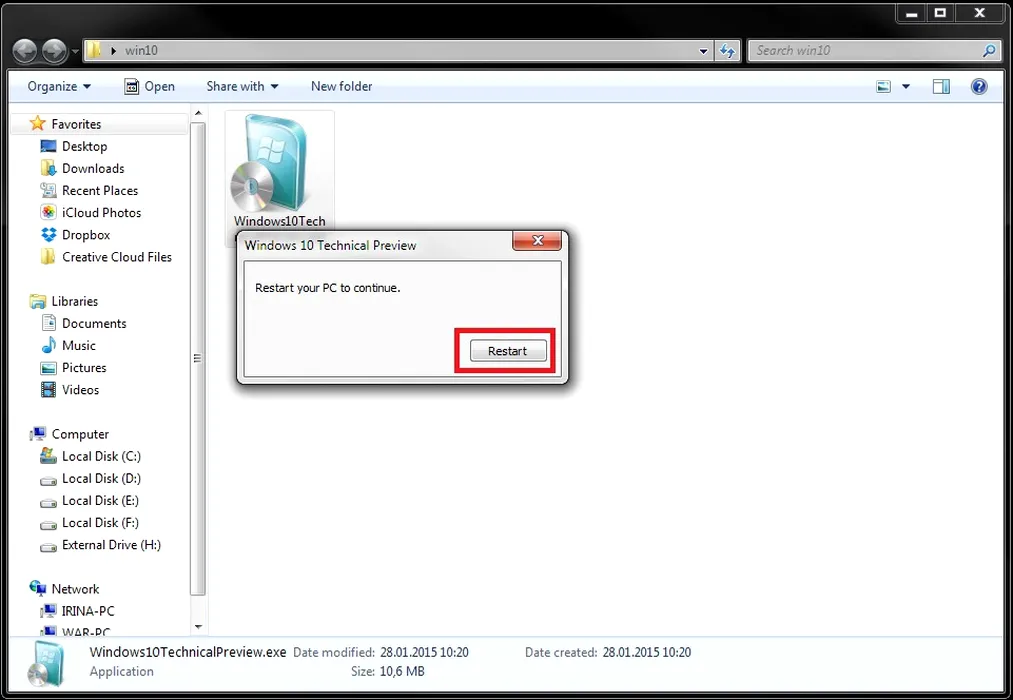Click Open in the toolbar
This screenshot has width=1013, height=700.
click(149, 87)
